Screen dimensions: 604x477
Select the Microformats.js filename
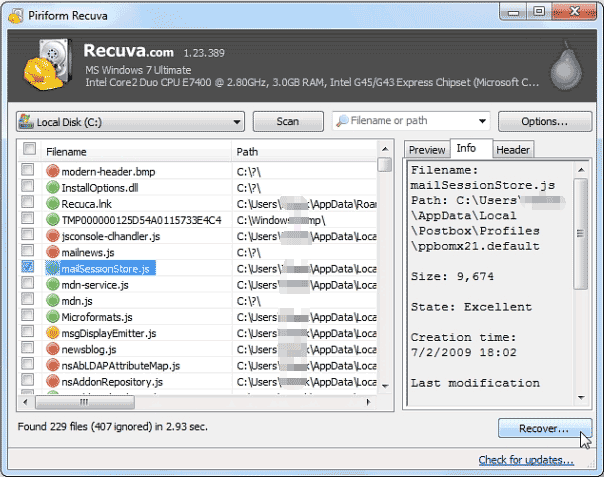coord(97,317)
